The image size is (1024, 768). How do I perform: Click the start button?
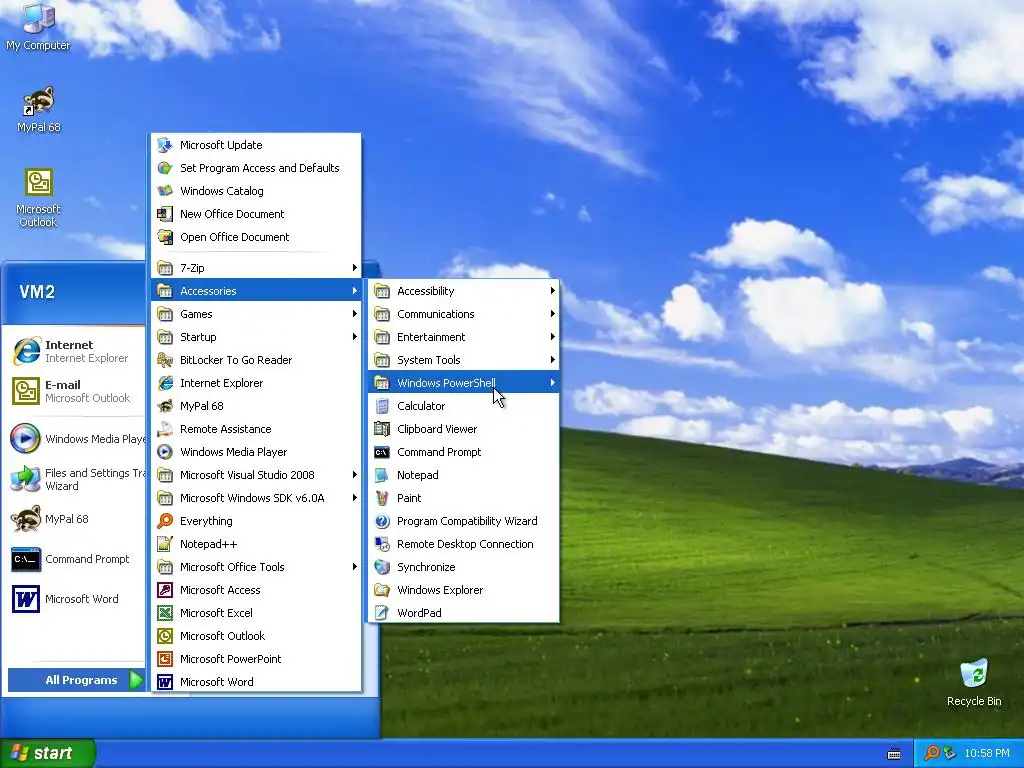(x=48, y=753)
